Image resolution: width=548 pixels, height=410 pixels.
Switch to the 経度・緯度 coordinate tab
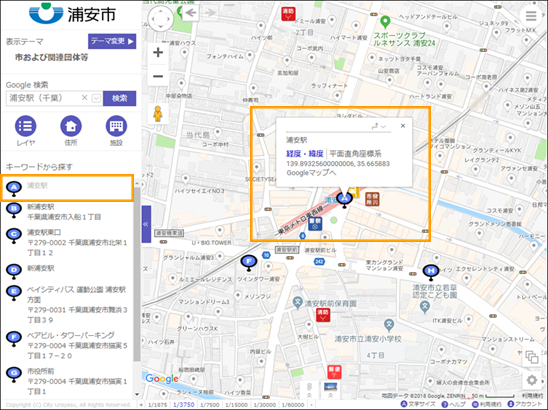click(x=305, y=154)
